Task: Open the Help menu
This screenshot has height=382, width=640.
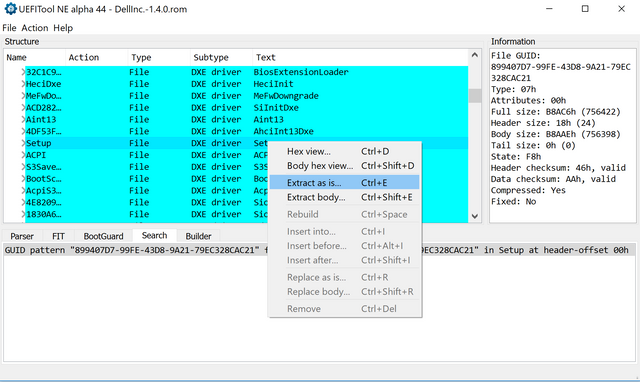Action: (63, 28)
